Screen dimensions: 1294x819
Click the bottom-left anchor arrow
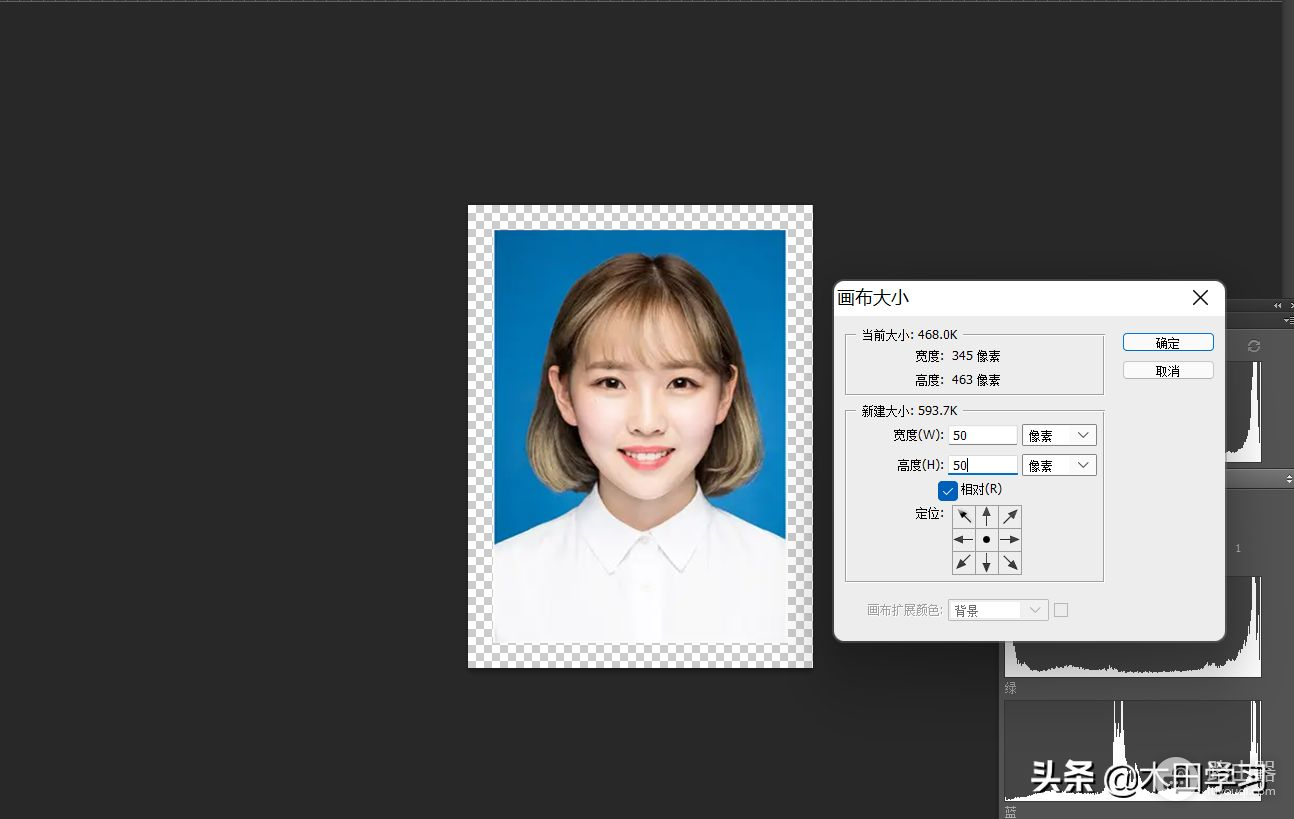(x=963, y=563)
